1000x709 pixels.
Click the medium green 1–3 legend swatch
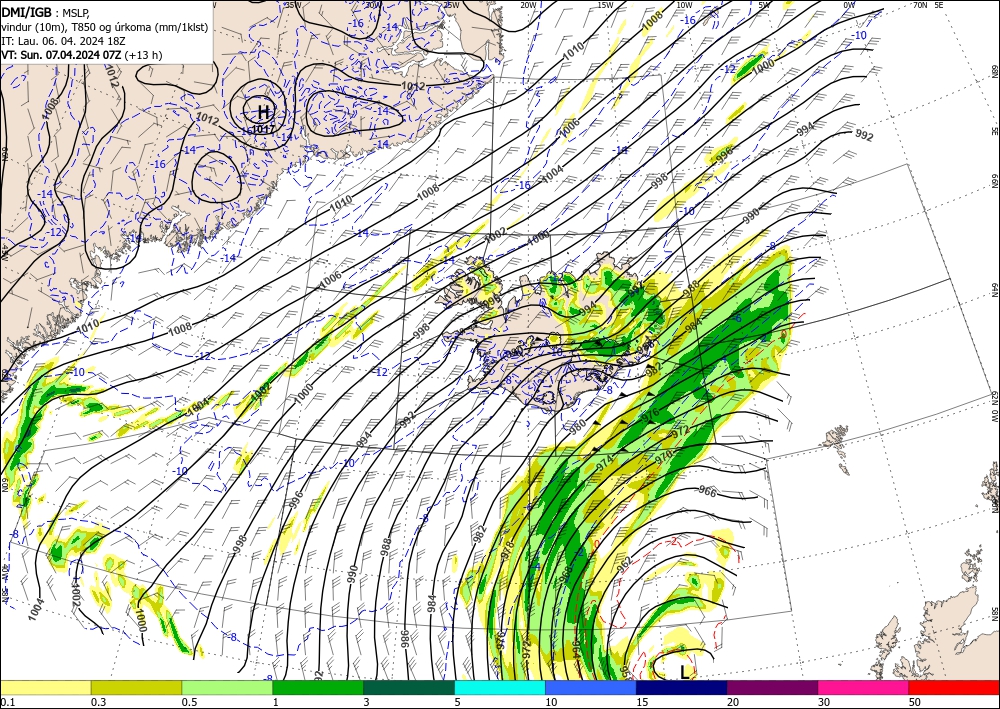(318, 687)
